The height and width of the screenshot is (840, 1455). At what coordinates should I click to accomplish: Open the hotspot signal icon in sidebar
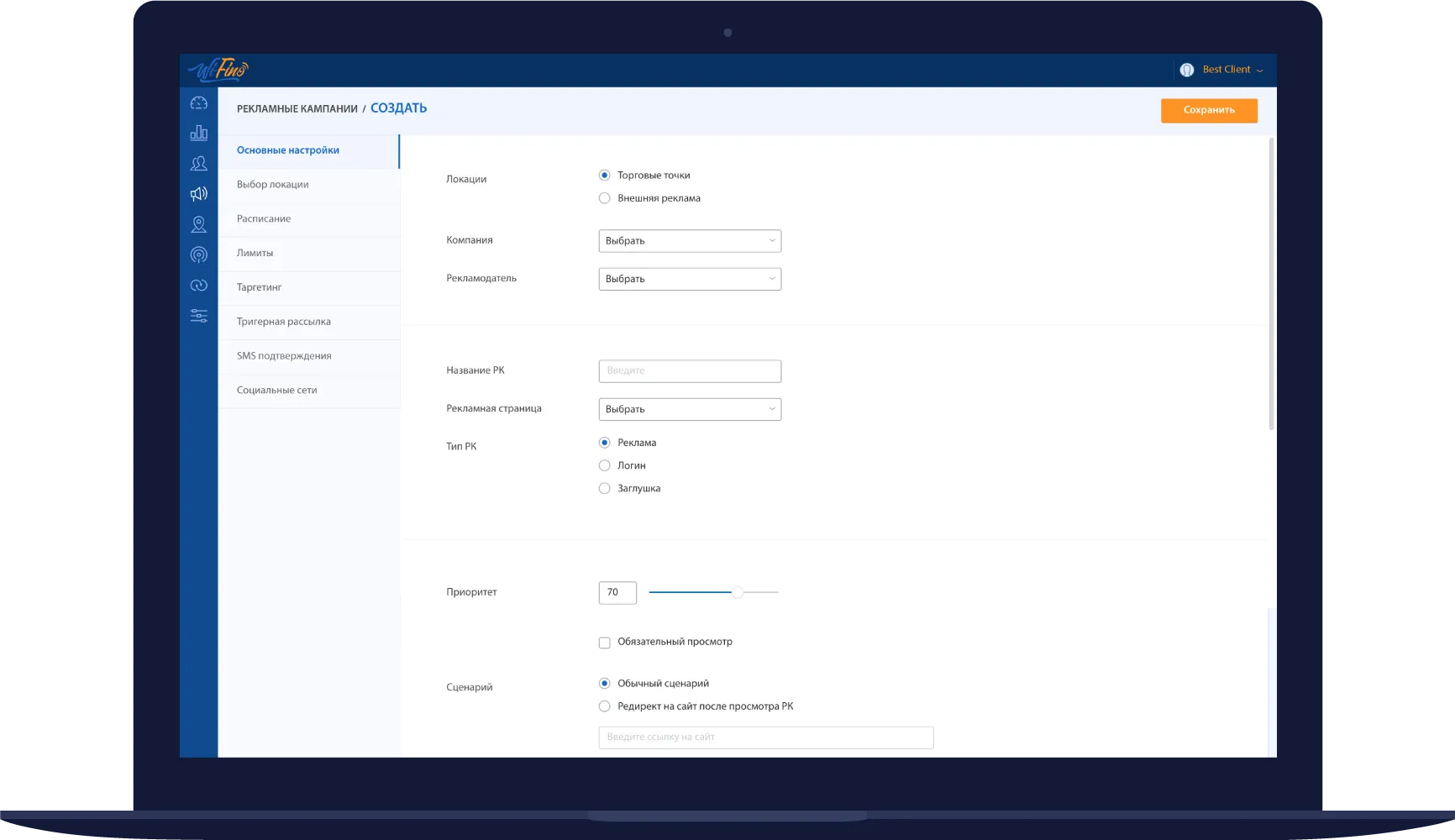[x=199, y=255]
